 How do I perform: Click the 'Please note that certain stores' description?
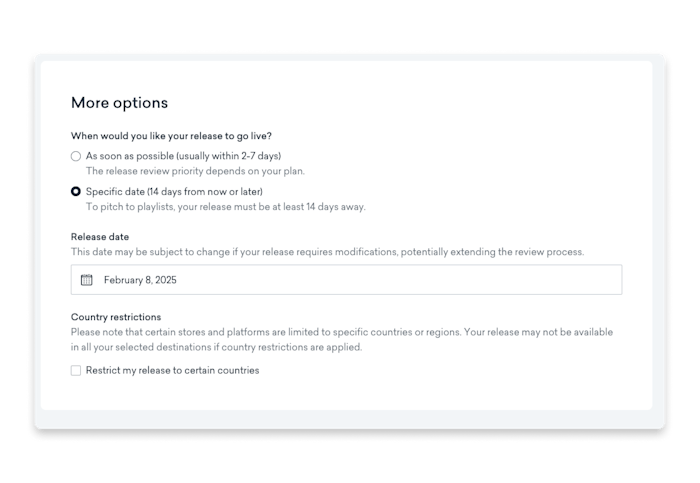click(342, 332)
